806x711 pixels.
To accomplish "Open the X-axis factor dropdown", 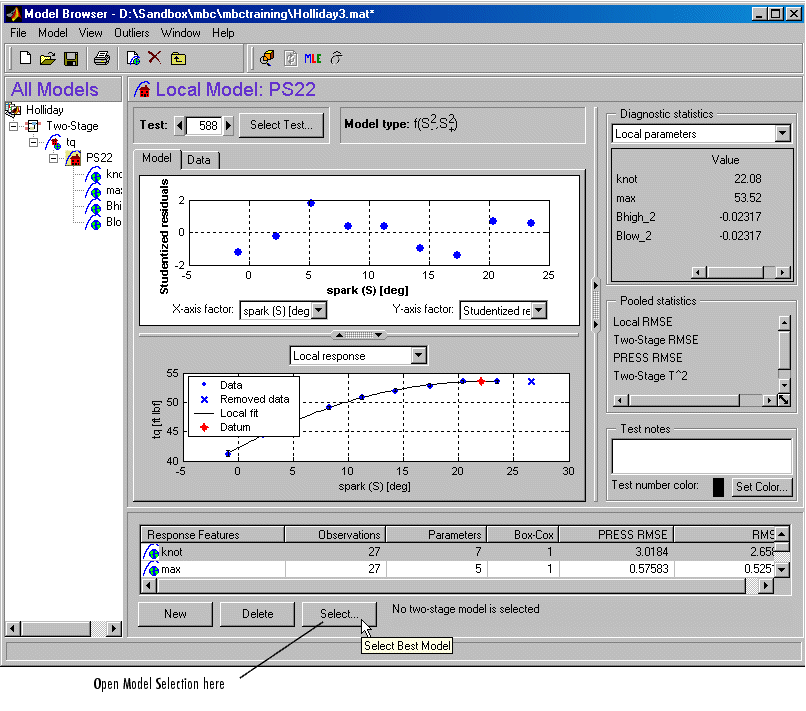I will pyautogui.click(x=319, y=311).
